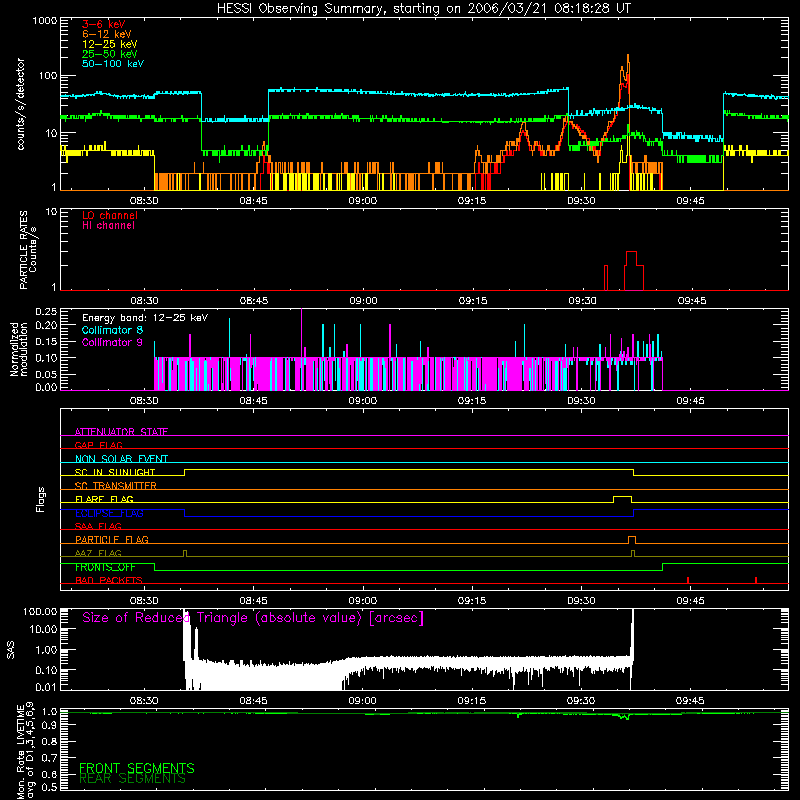Click the '0.01' tick on SAS axis

[46, 687]
